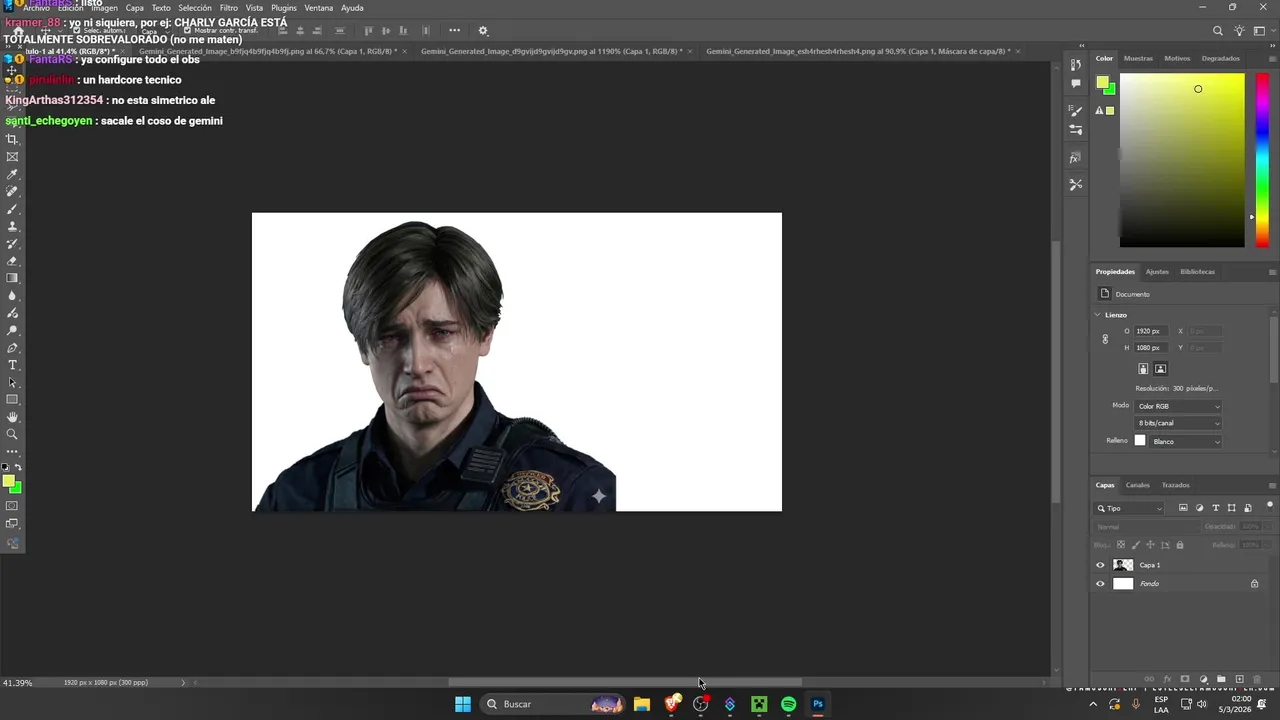Select the Brush tool

12,209
